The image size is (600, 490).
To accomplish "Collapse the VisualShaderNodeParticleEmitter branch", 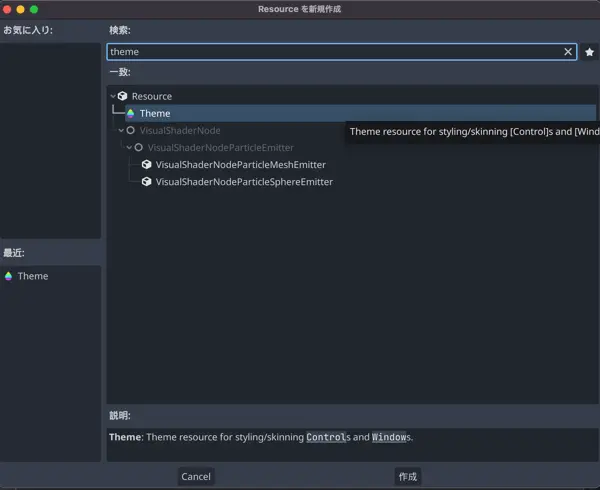I will tap(129, 148).
